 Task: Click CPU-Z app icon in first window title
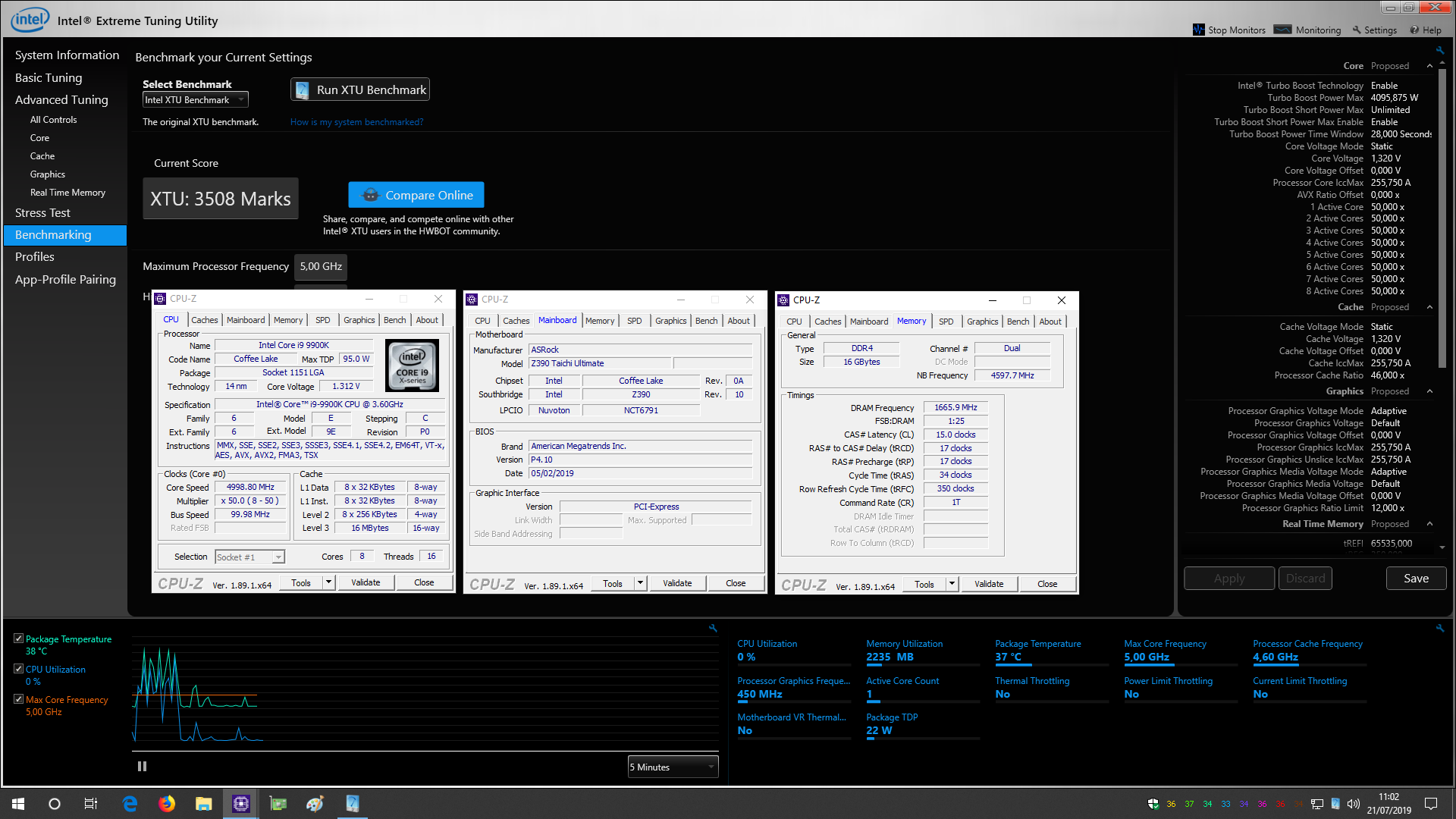coord(160,299)
